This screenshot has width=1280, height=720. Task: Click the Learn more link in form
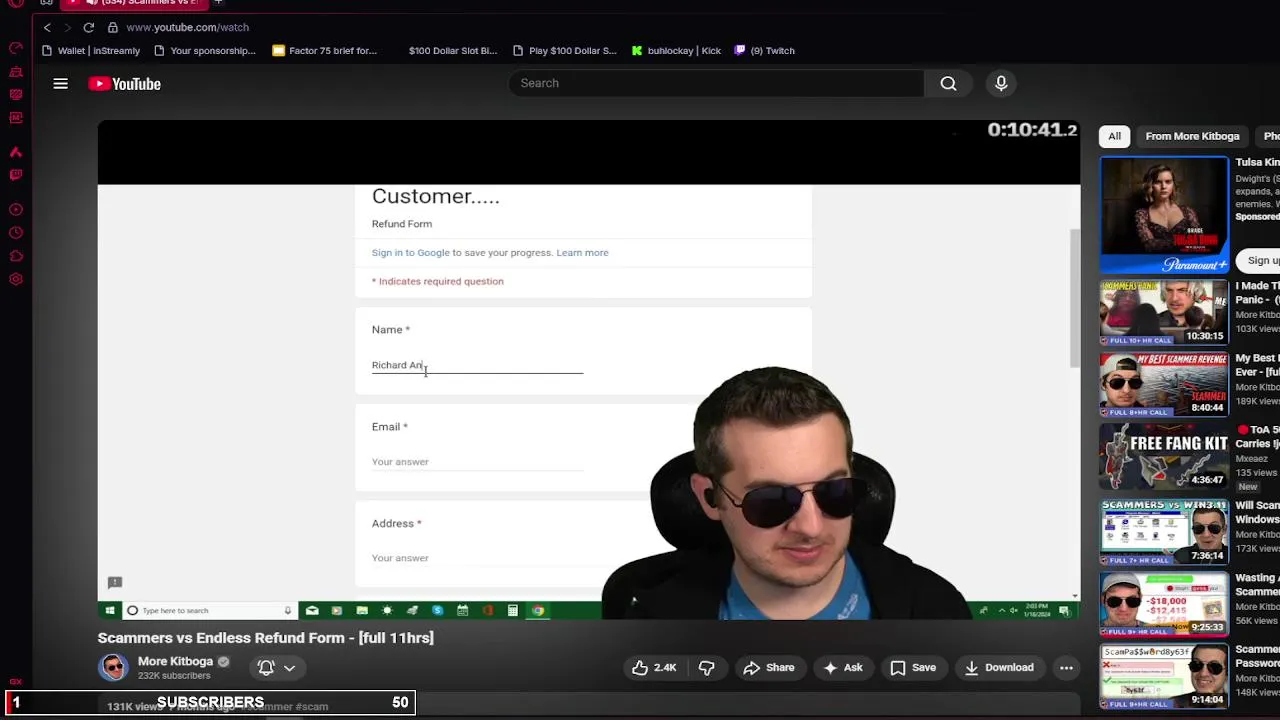click(x=582, y=252)
